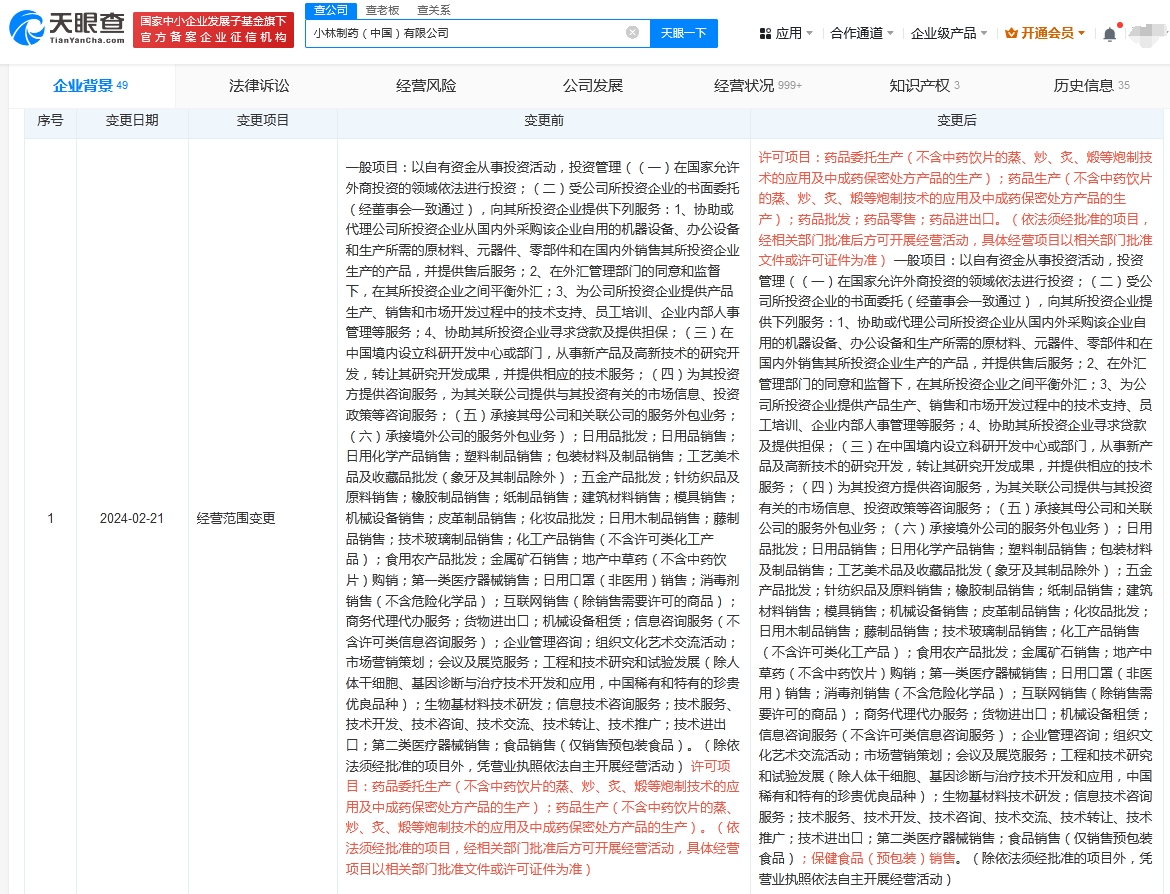Click the crown icon beside 开通会员
The height and width of the screenshot is (894, 1170).
(1011, 34)
